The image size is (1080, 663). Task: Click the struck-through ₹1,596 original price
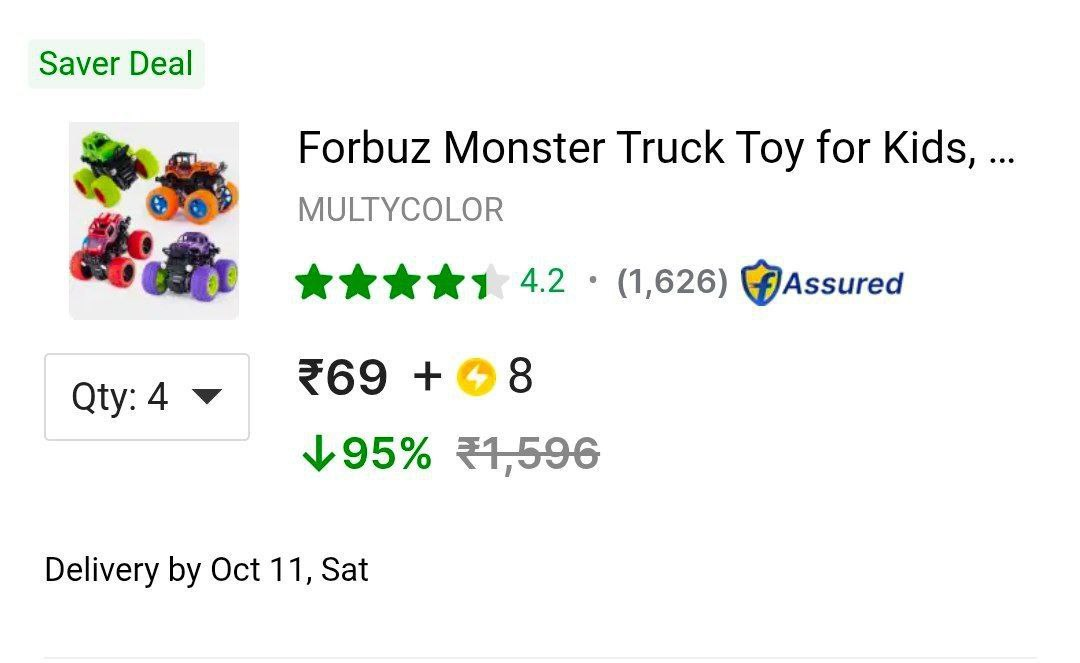pos(528,455)
